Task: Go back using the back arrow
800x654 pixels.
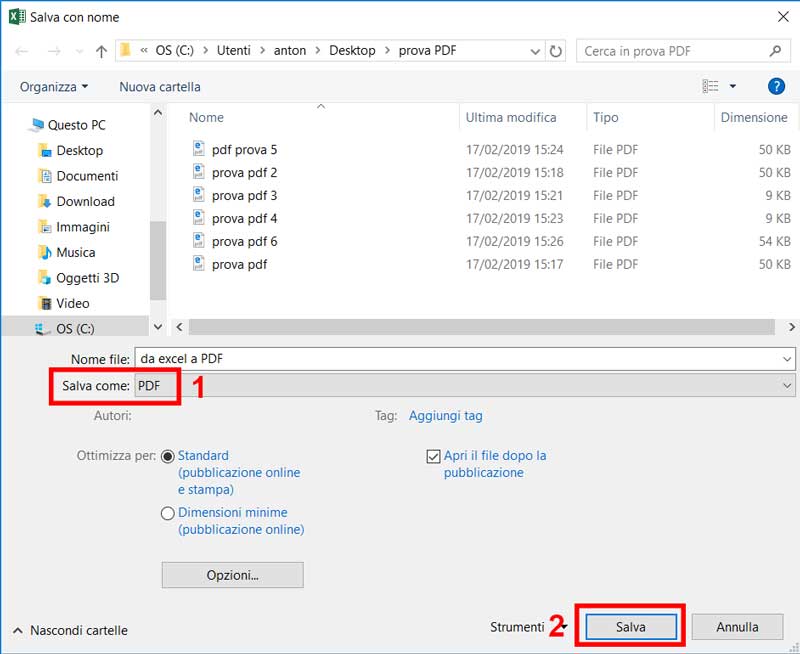Action: coord(21,51)
